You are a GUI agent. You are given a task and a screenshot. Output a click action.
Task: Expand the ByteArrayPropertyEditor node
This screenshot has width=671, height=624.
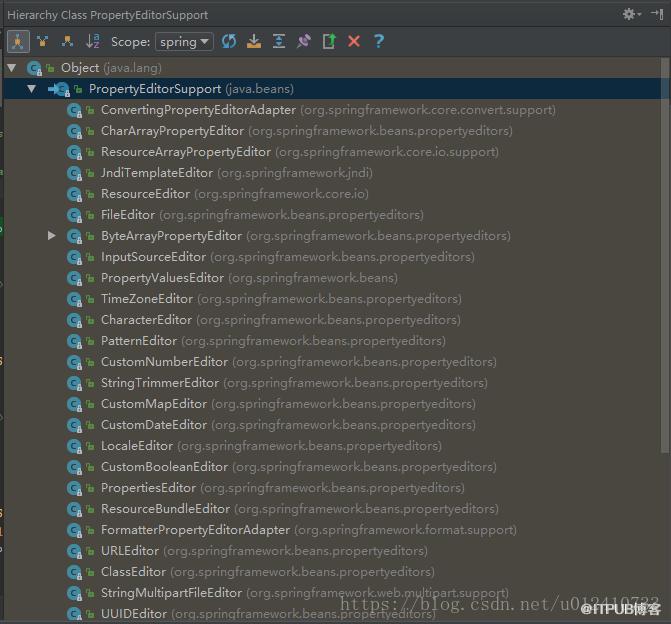(x=52, y=235)
